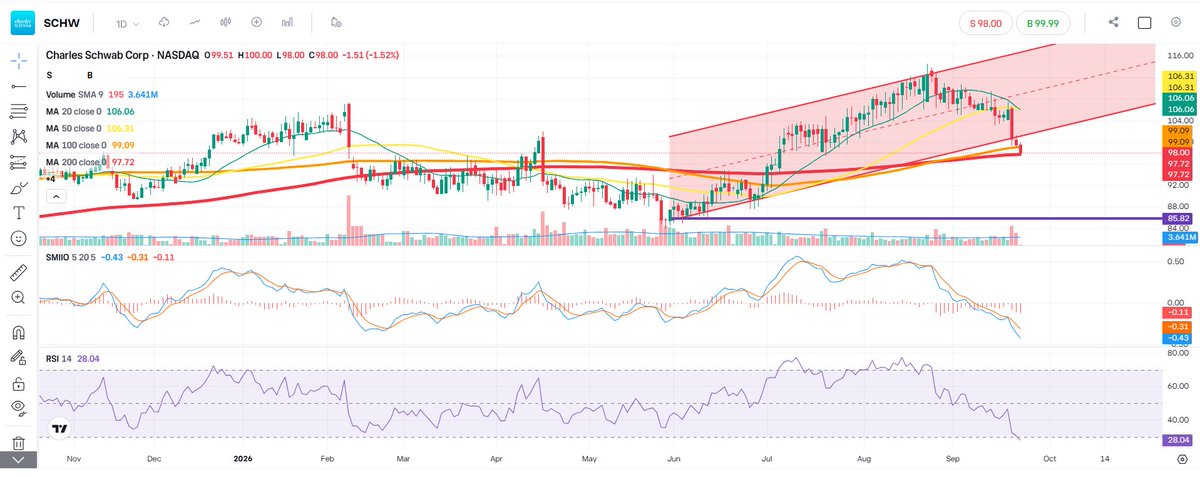1200x477 pixels.
Task: Select the ruler measure tool
Action: (18, 272)
